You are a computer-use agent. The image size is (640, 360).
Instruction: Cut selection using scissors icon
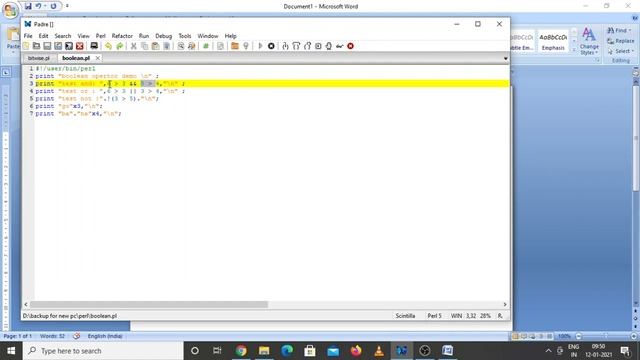tap(133, 46)
